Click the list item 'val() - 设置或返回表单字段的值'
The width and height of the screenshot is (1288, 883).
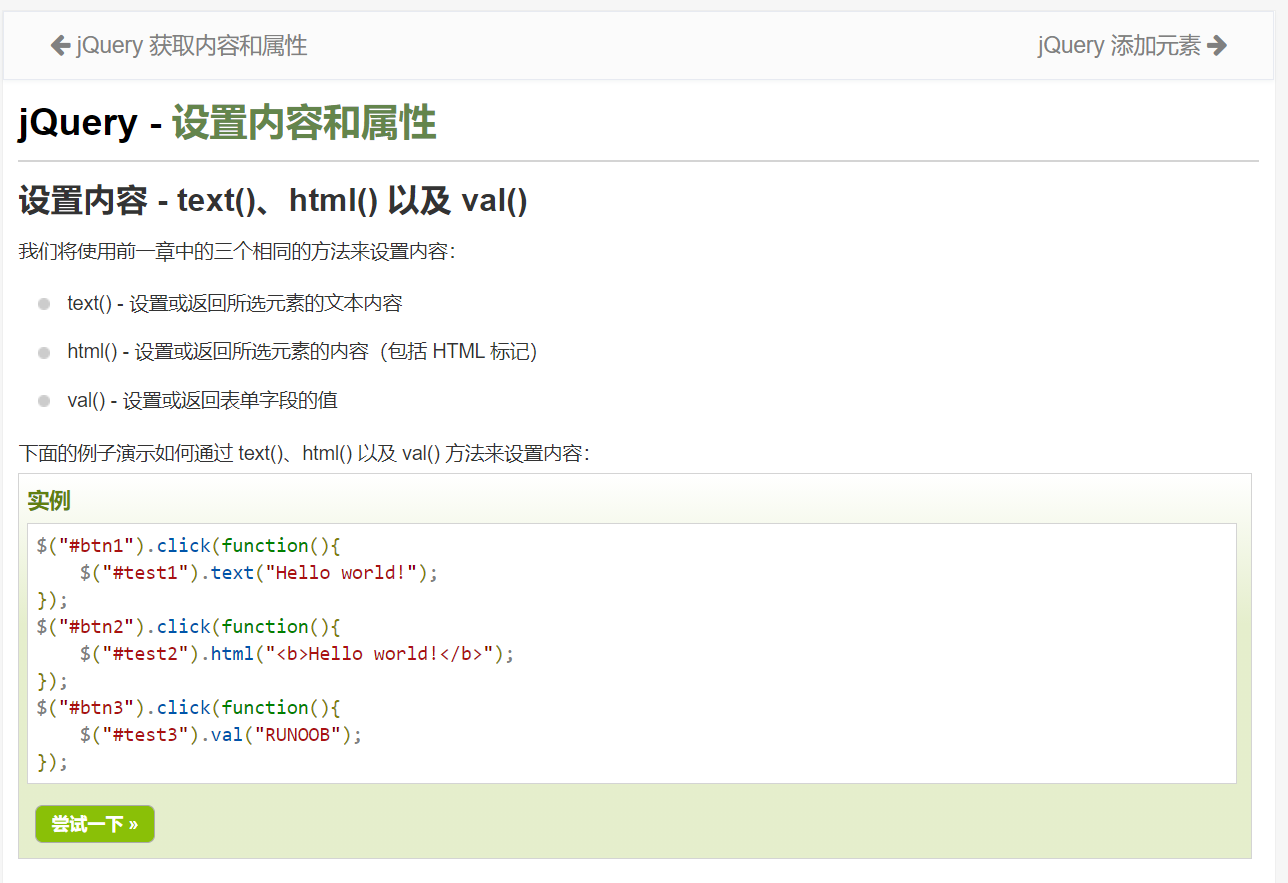pos(203,401)
